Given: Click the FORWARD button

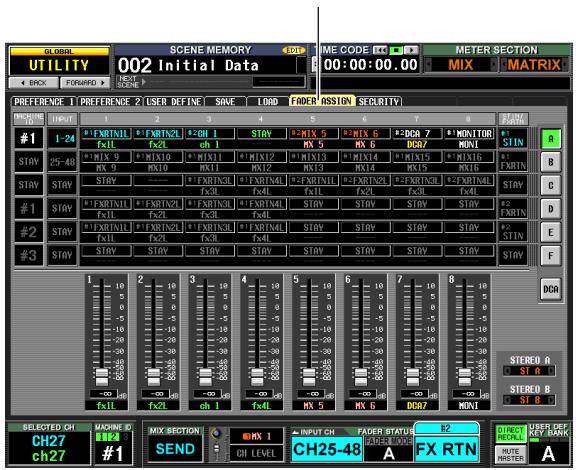Looking at the screenshot, I should (85, 83).
